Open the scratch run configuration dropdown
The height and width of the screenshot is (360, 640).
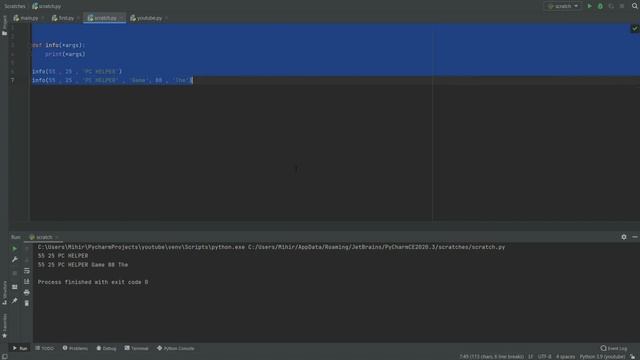click(563, 6)
